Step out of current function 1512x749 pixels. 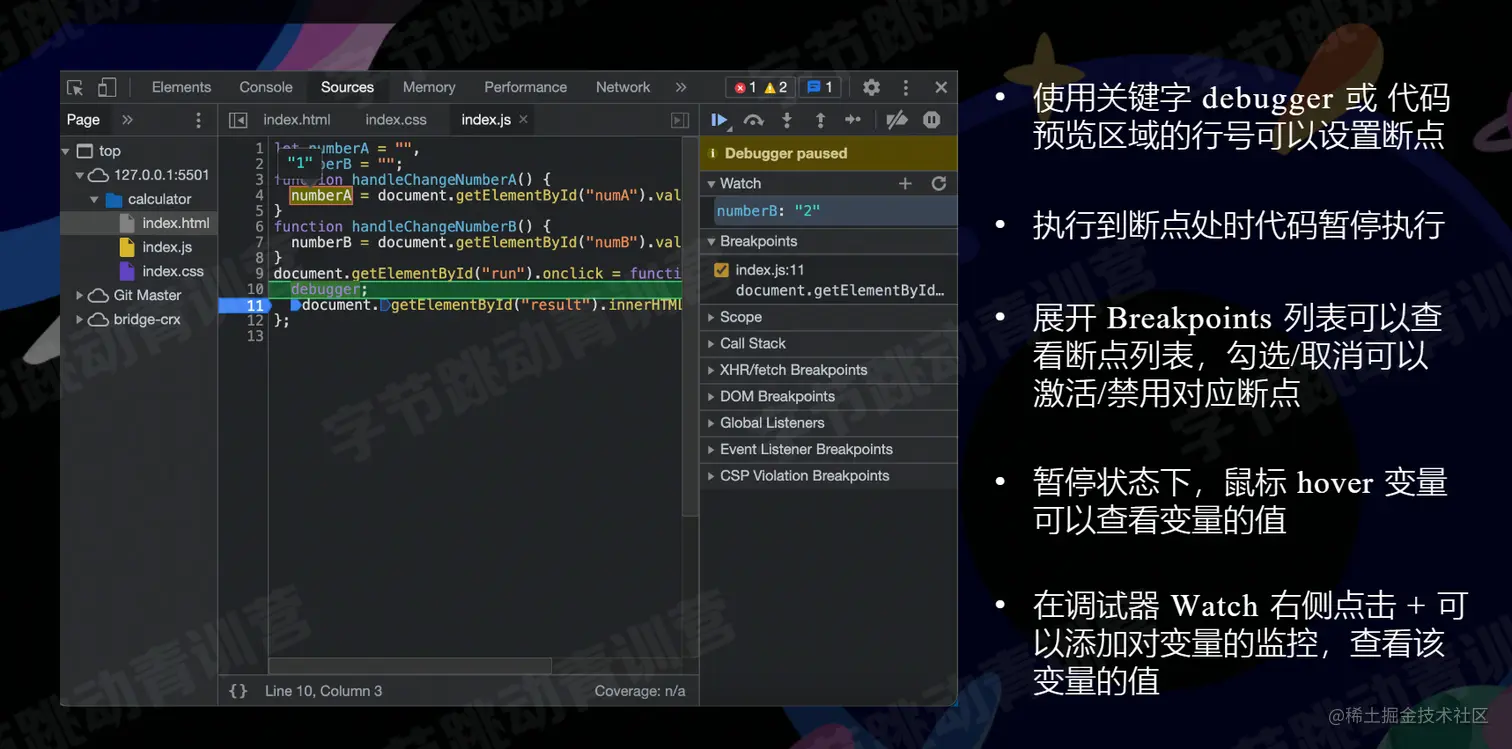click(820, 120)
